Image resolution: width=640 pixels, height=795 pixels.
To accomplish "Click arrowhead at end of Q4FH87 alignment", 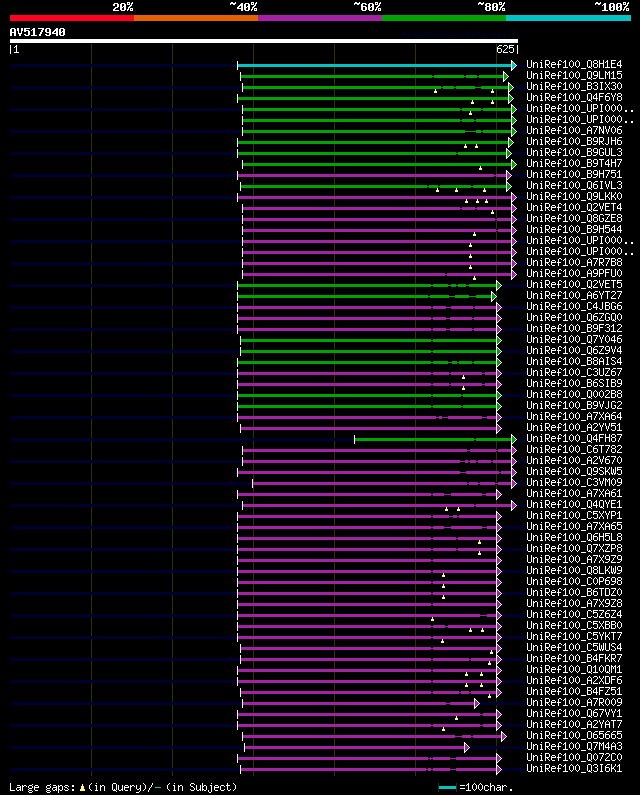I will 514,439.
